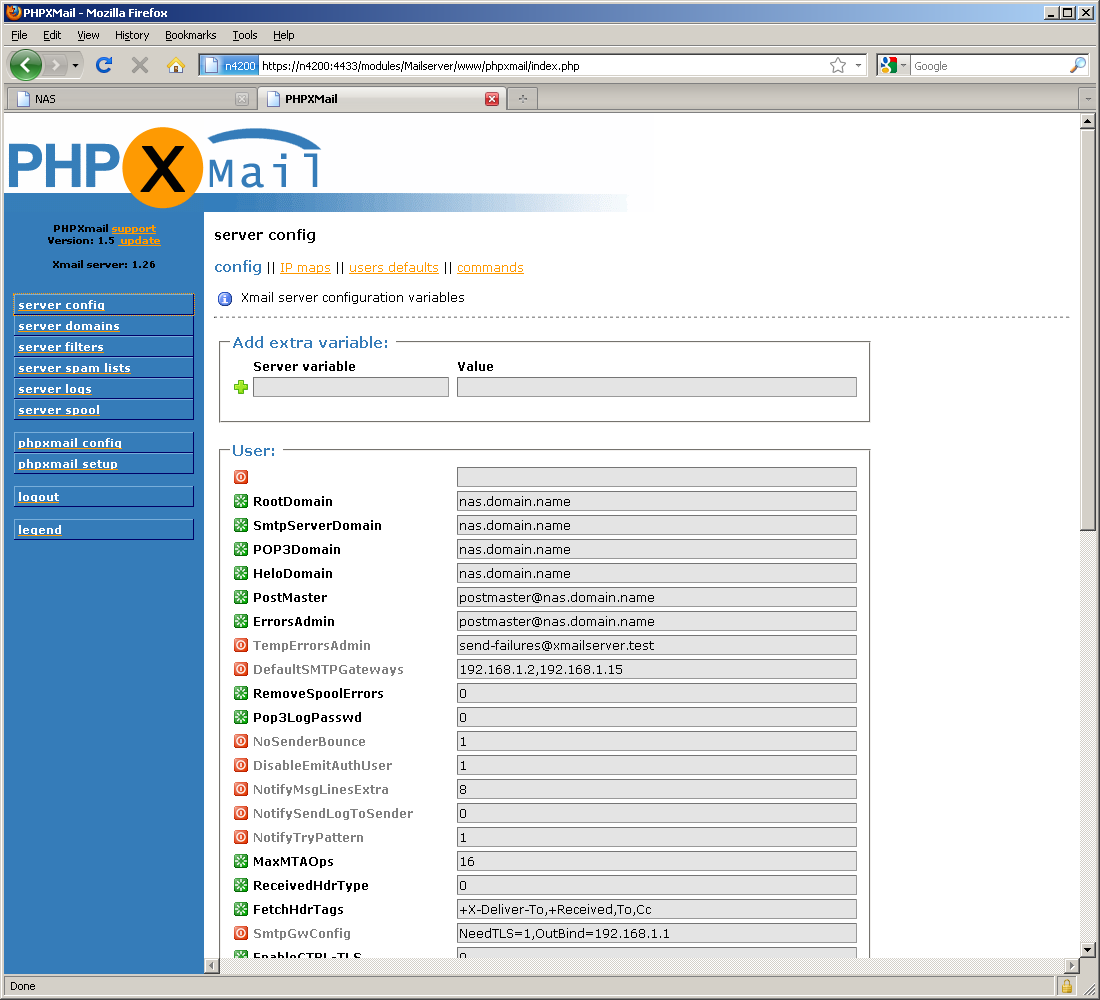Click the NoSenderBounce red icon
The height and width of the screenshot is (1000, 1100).
point(241,741)
